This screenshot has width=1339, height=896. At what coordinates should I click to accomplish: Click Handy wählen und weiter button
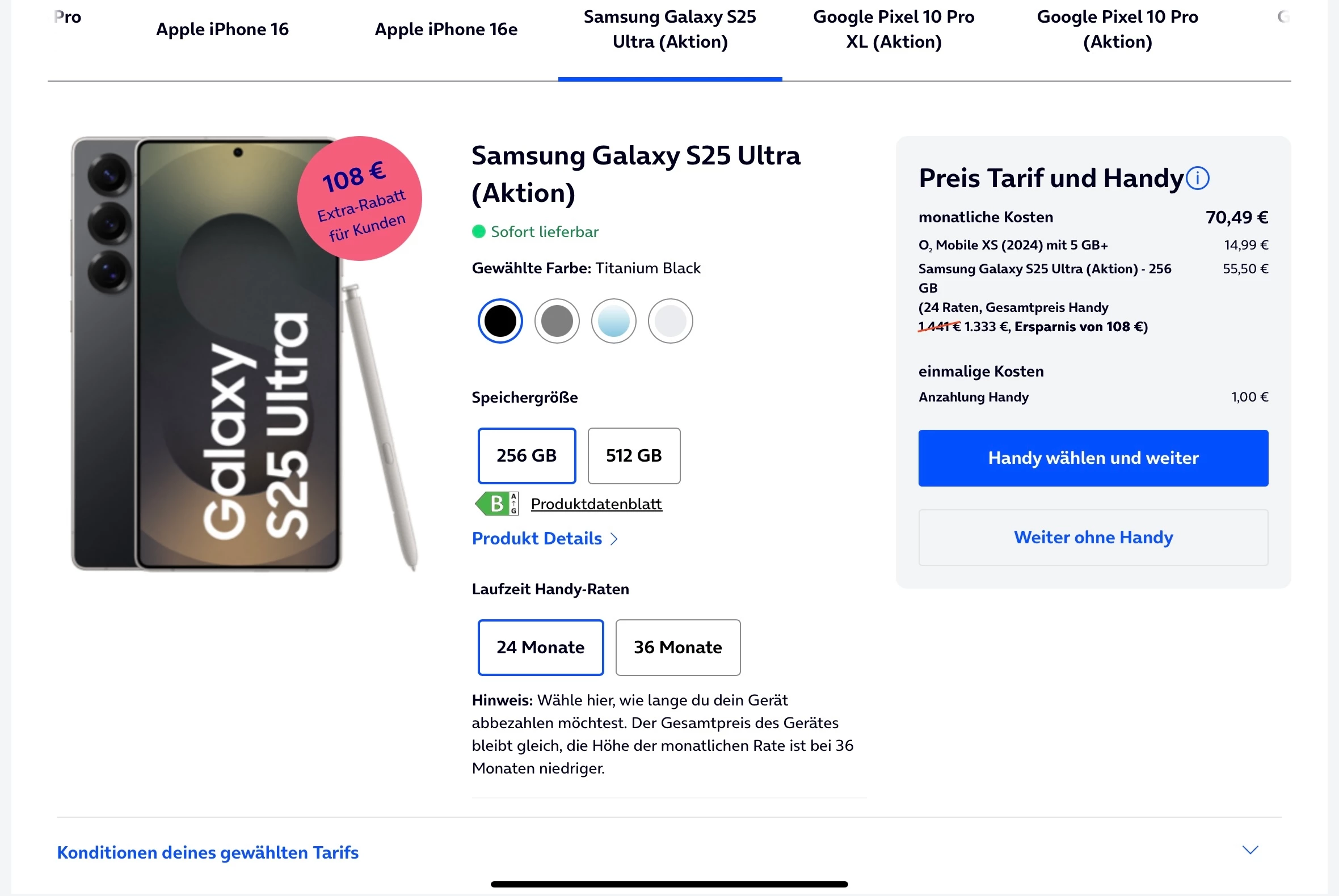pyautogui.click(x=1093, y=458)
